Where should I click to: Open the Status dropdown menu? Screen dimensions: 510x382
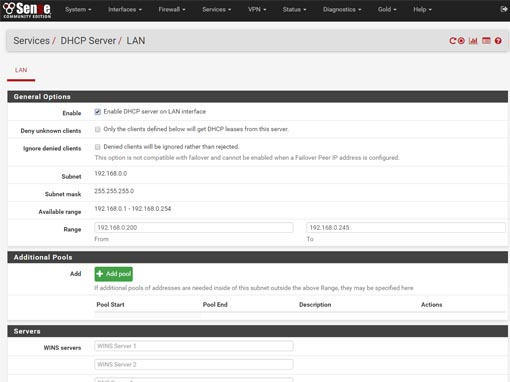coord(295,9)
